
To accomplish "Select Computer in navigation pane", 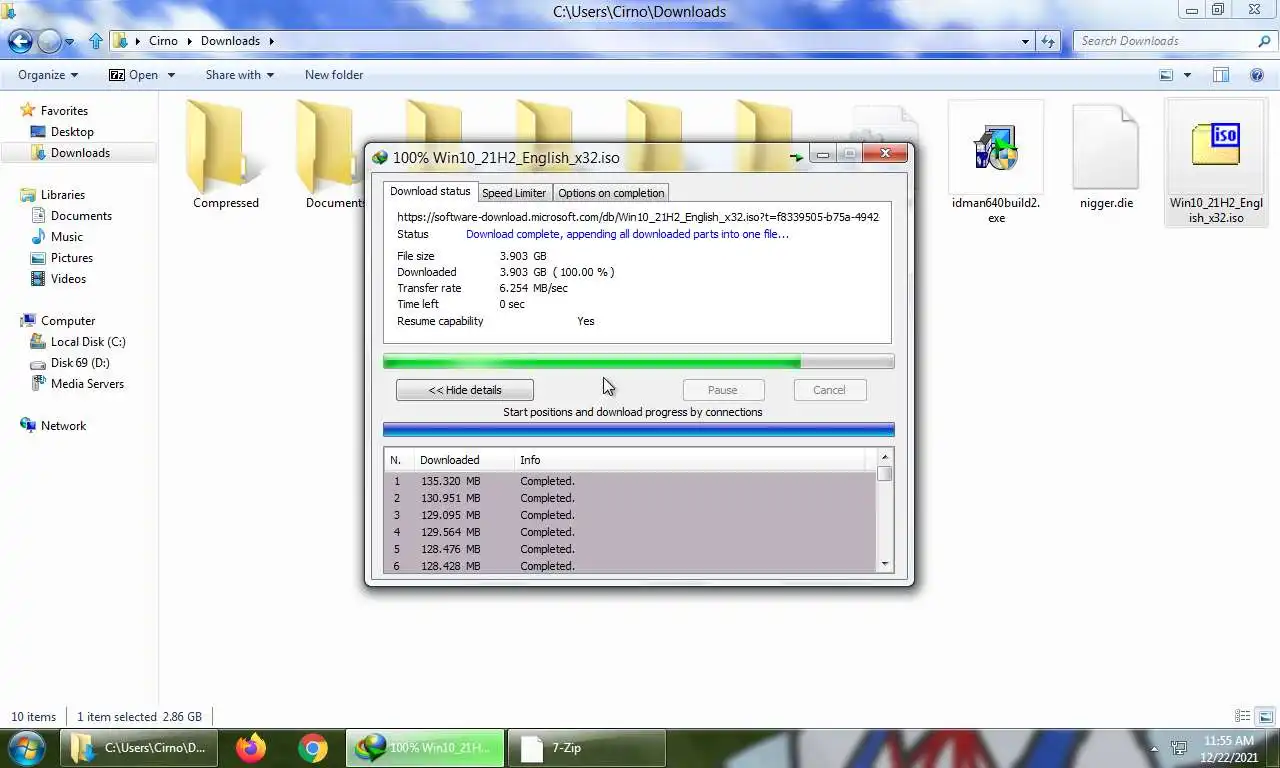I will 68,321.
